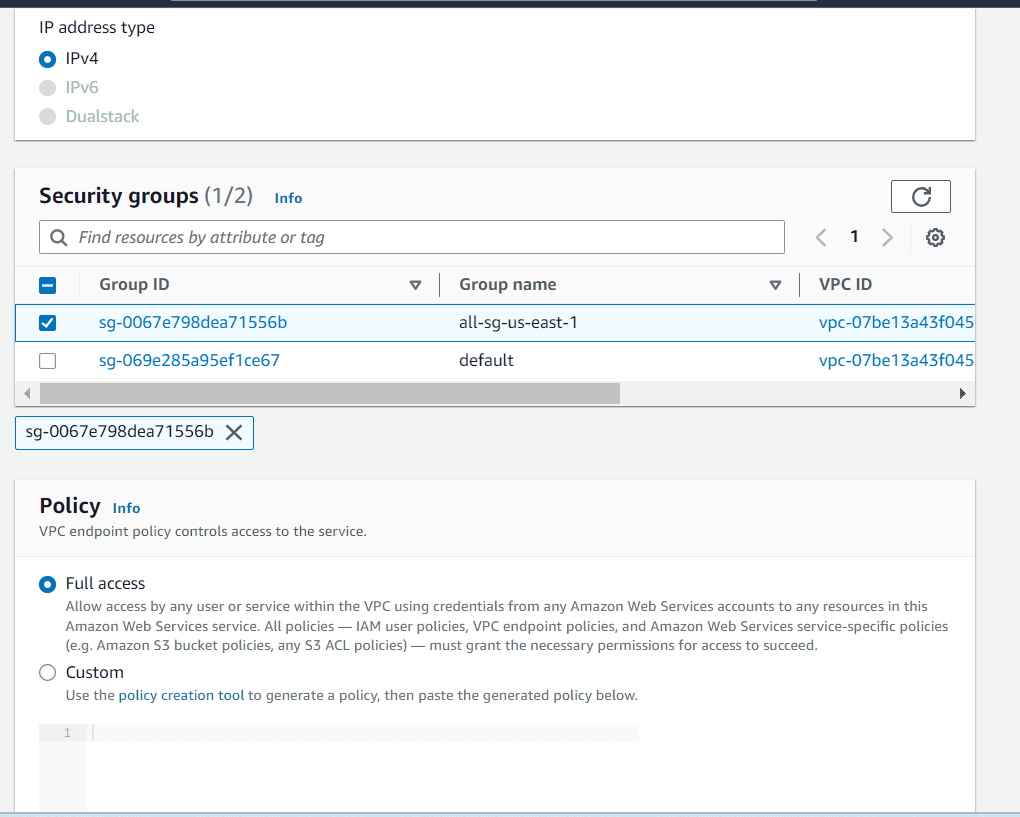Screen dimensions: 1020x817
Task: Open VPC link in all-sg-us-east-1 row
Action: tap(896, 323)
